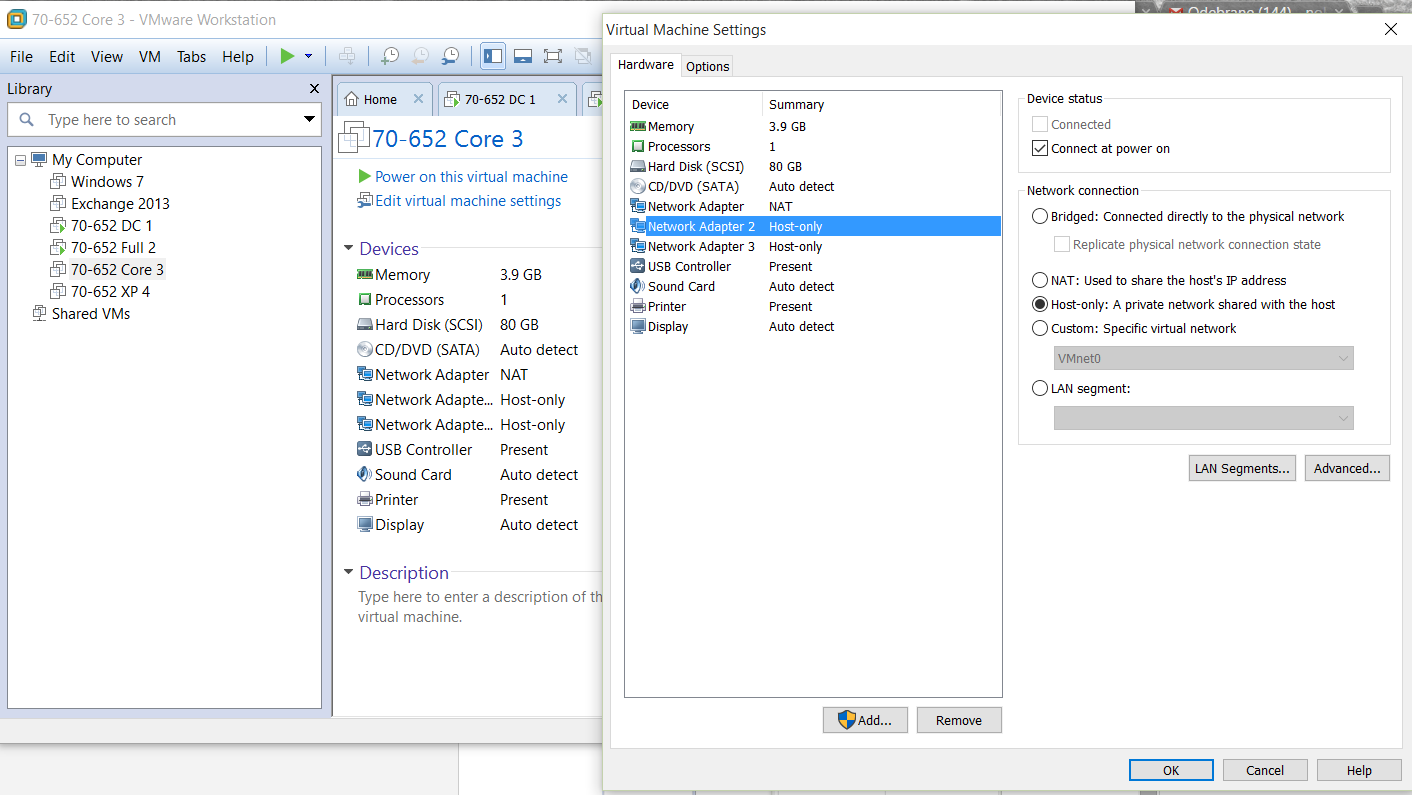Open Shared VMs in the Library tree
Viewport: 1412px width, 795px height.
(90, 314)
